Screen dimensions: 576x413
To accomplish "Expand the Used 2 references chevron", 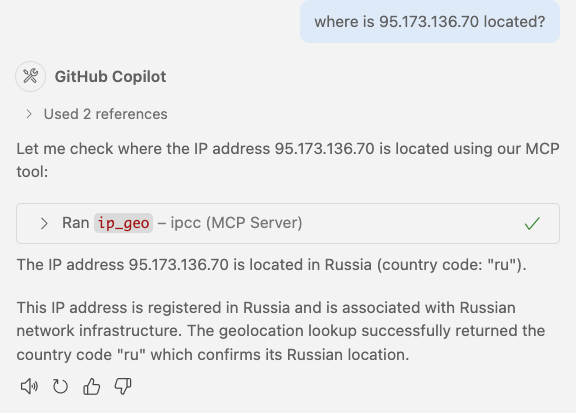I will [x=29, y=114].
